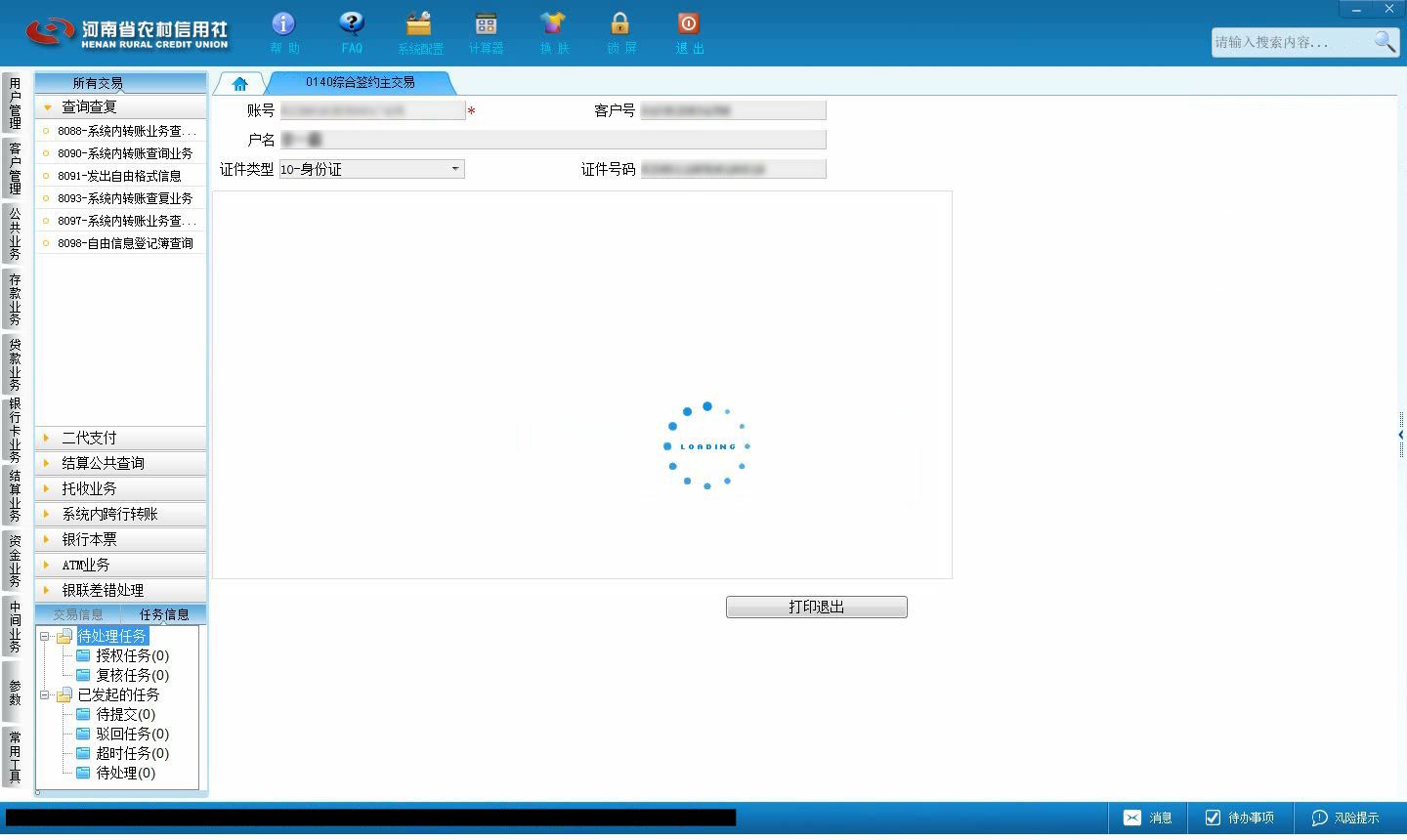
Task: Open the 证件类型 dropdown (10-身份证)
Action: click(x=371, y=169)
